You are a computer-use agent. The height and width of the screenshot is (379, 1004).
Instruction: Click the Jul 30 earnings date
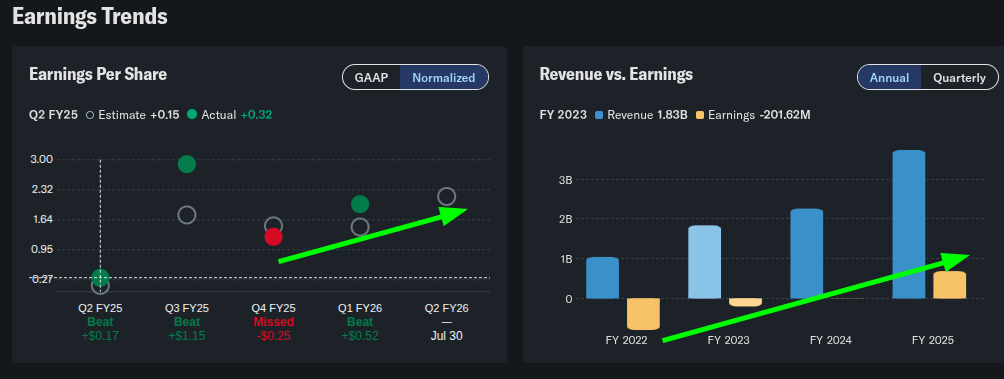(x=446, y=335)
